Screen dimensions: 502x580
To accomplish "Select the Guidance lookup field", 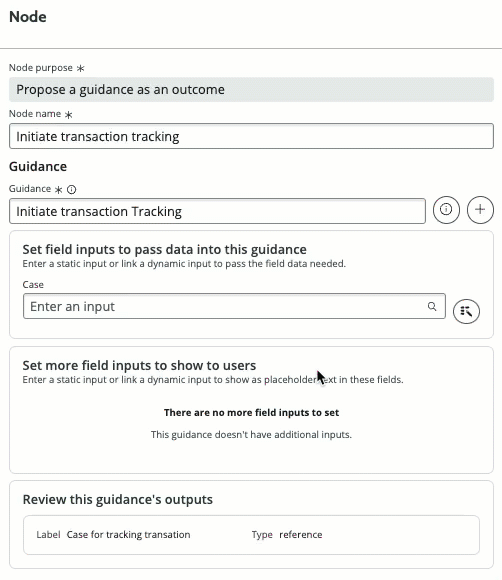I will click(217, 211).
